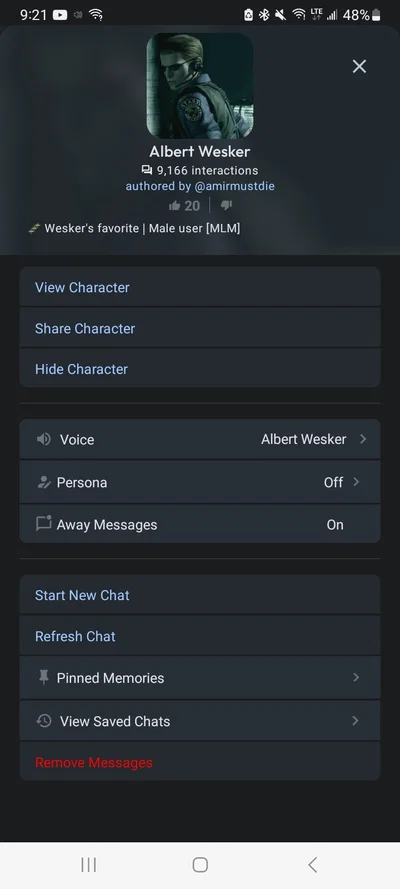Select Share Character menu item
The height and width of the screenshot is (889, 400).
point(200,328)
